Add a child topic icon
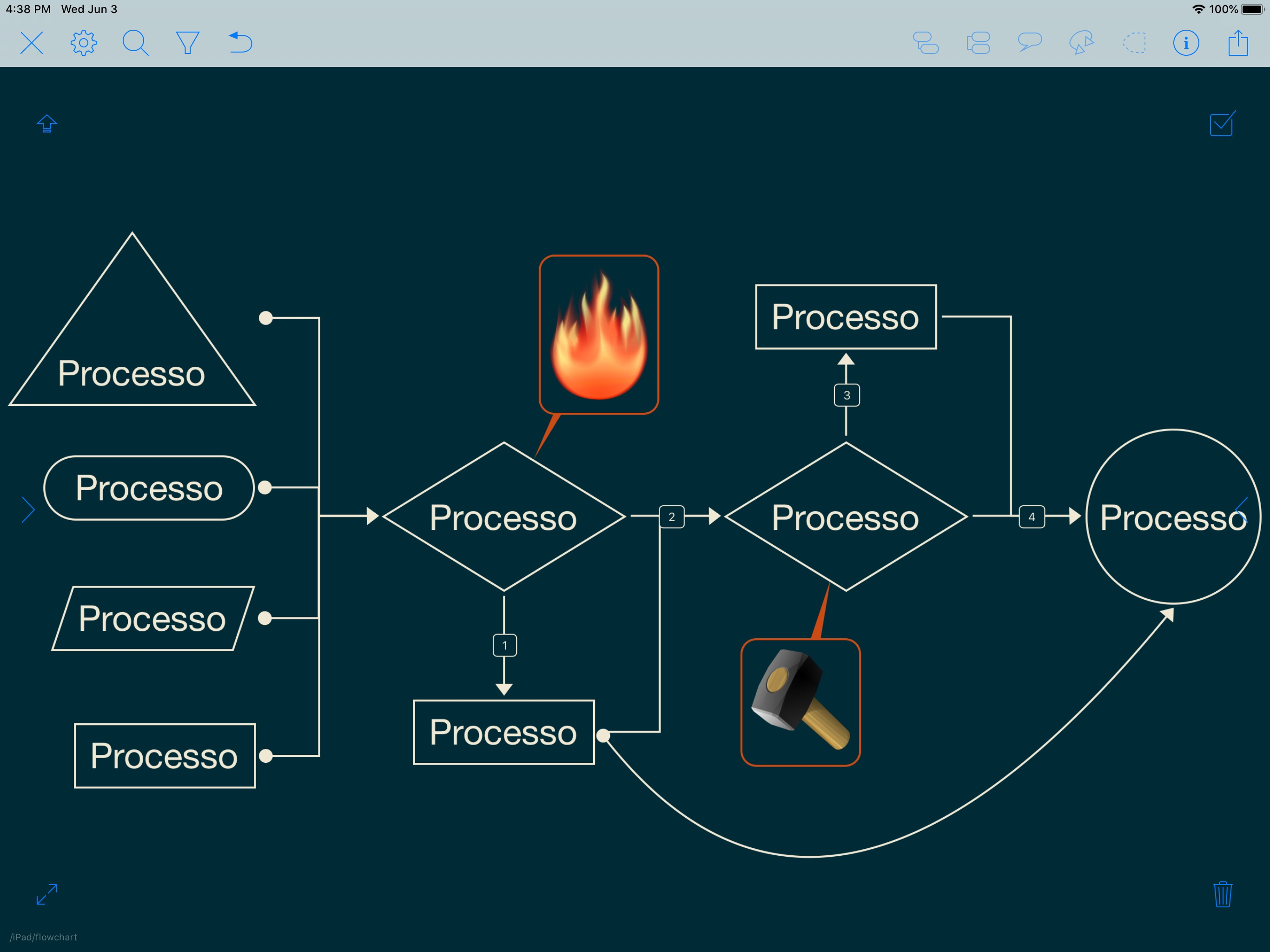Viewport: 1270px width, 952px height. coord(926,43)
